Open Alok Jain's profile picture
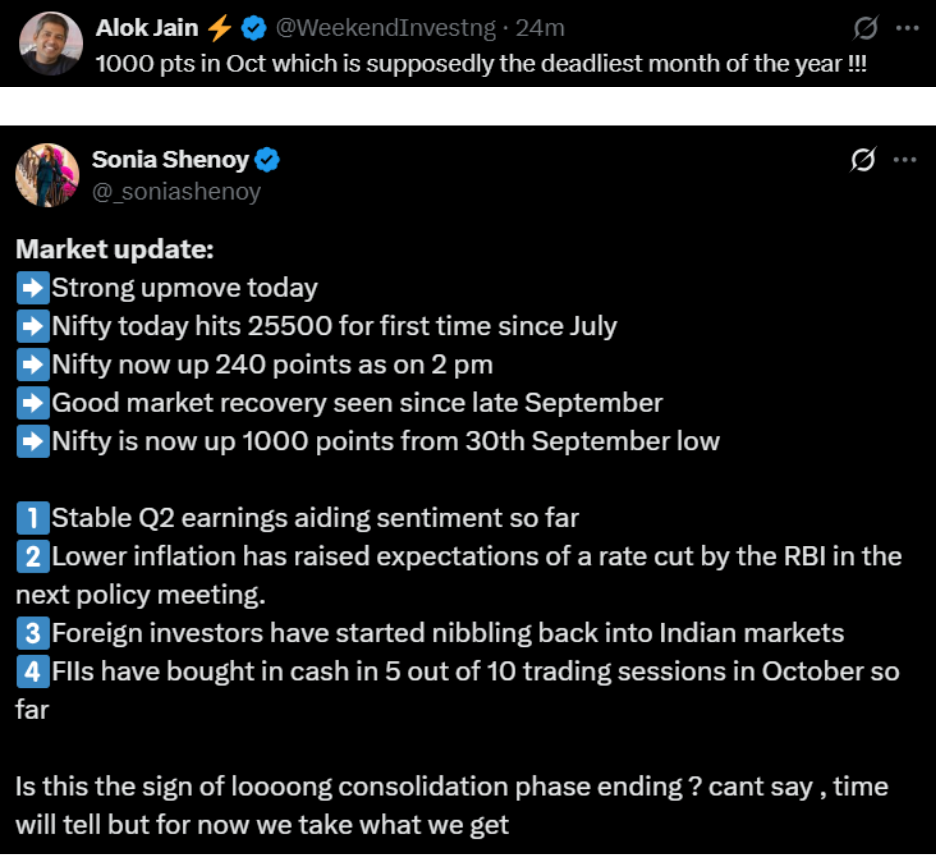The image size is (936, 855). tap(47, 43)
